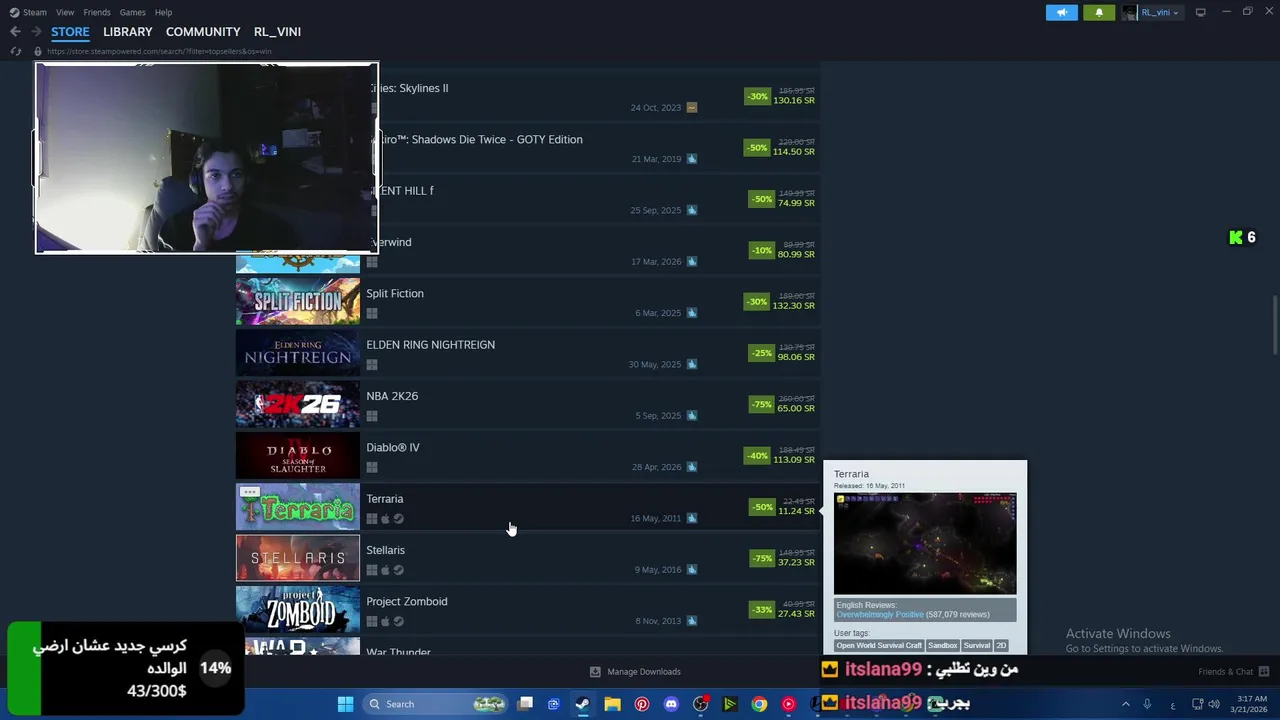Open File Explorer from the taskbar
The width and height of the screenshot is (1280, 720).
pos(612,704)
